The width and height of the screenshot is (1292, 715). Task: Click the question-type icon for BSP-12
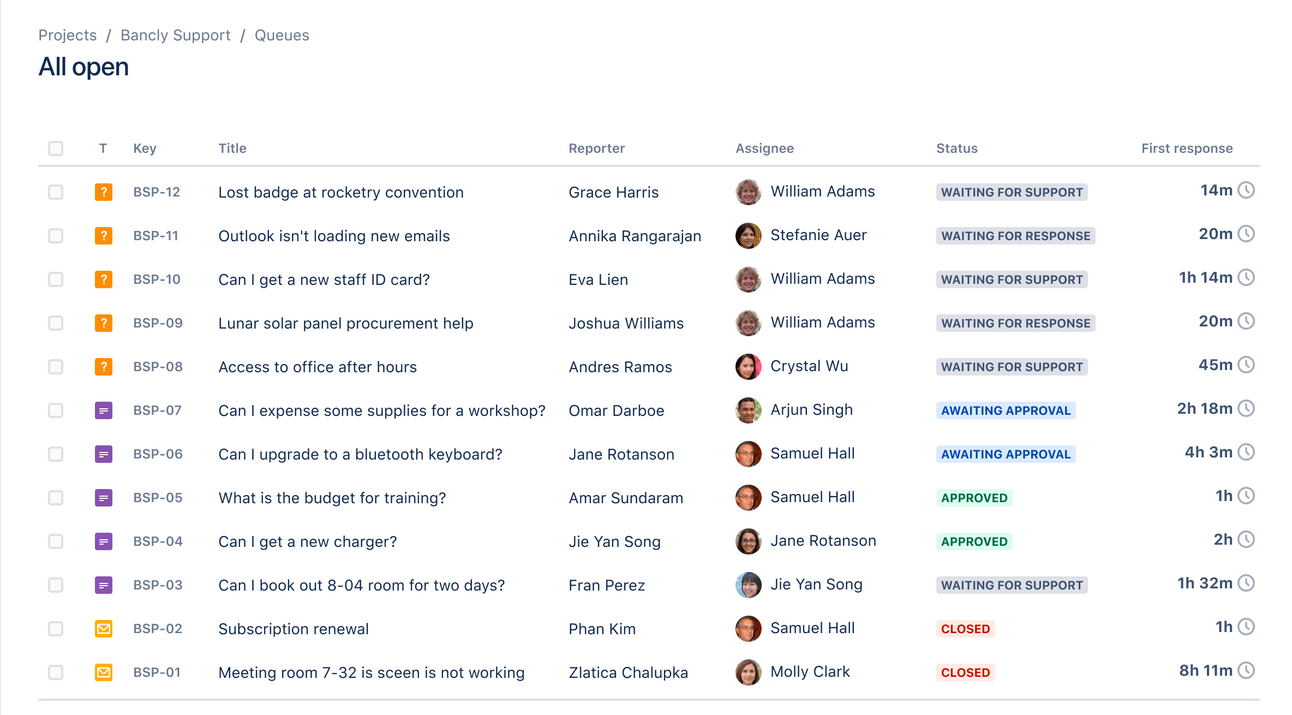[x=103, y=192]
